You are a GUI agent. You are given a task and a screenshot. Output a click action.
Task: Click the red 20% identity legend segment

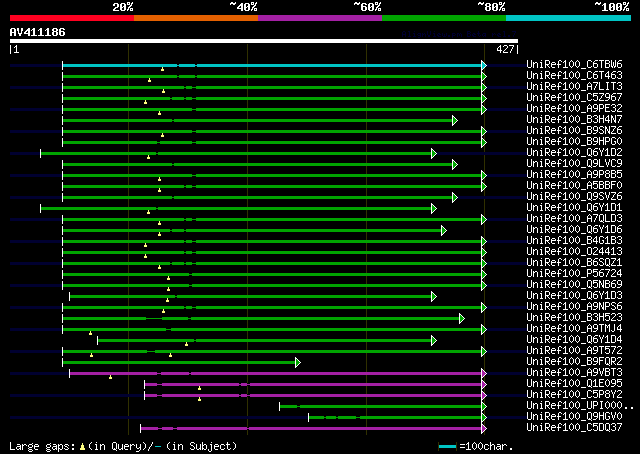pyautogui.click(x=72, y=18)
